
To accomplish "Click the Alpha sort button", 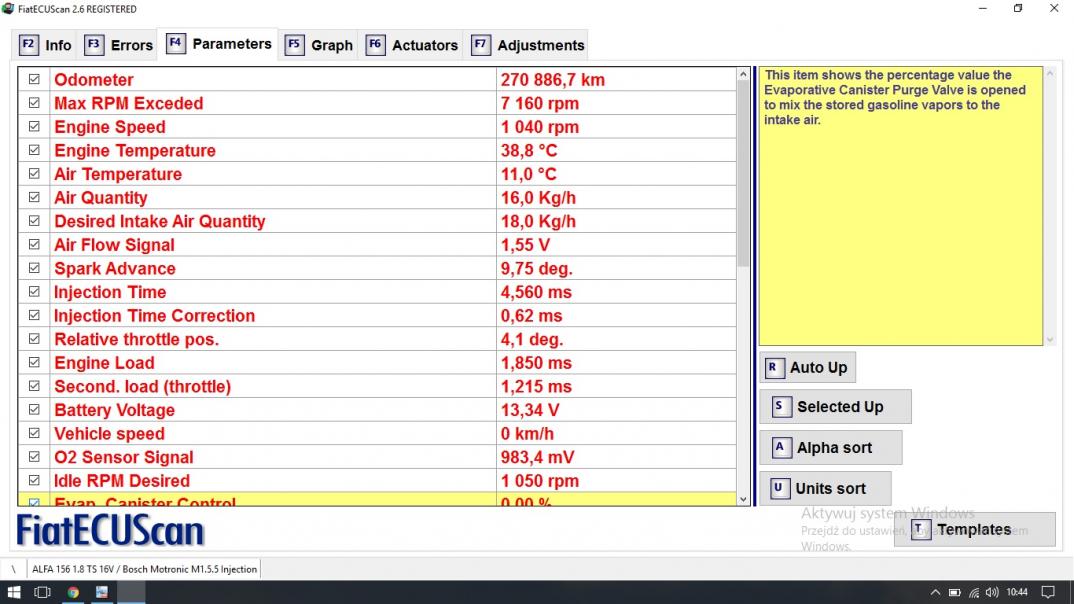I will [831, 448].
